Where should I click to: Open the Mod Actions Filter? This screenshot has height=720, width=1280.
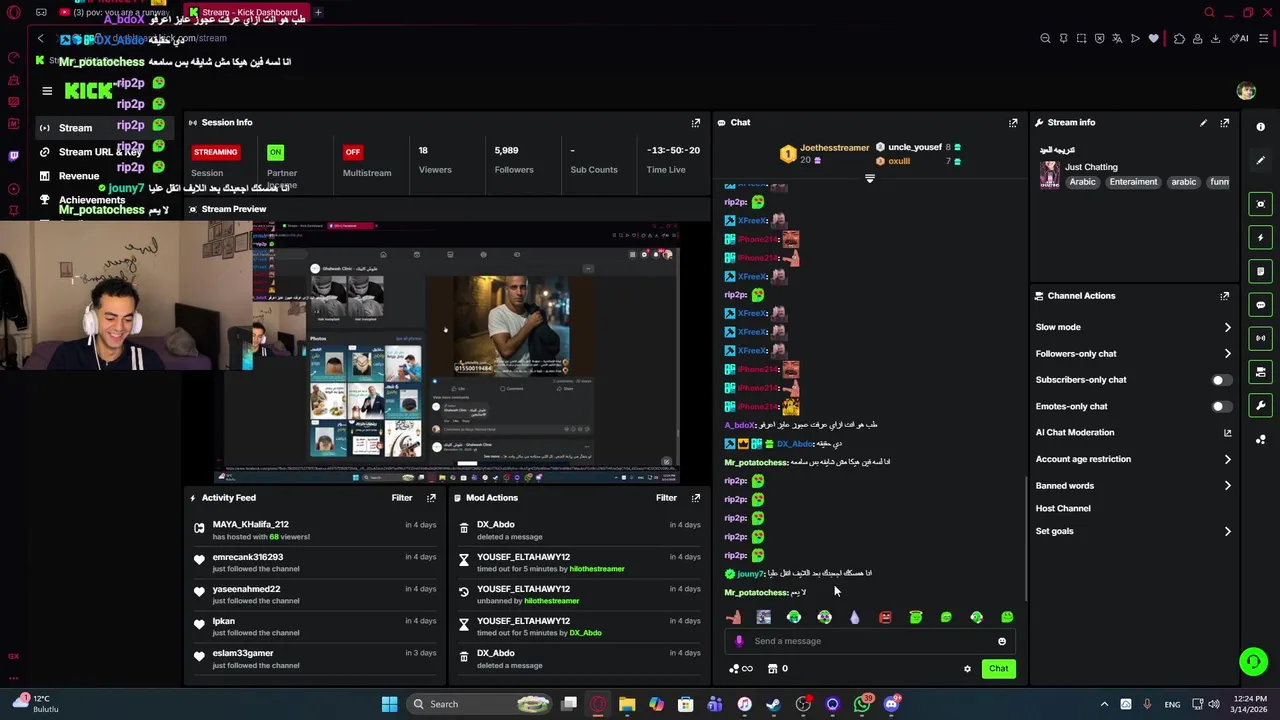(666, 498)
